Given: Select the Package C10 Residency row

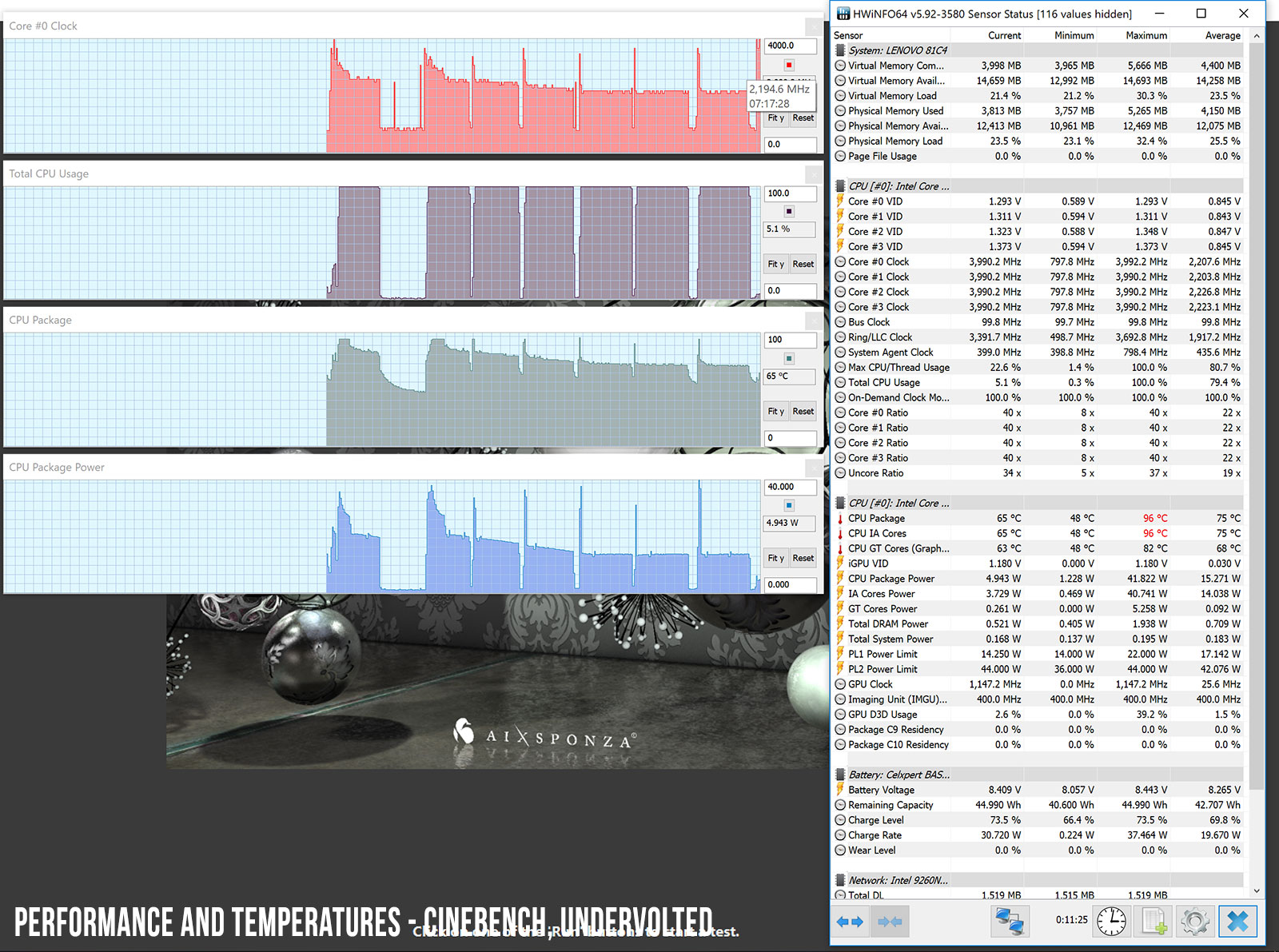Looking at the screenshot, I should (x=1038, y=744).
